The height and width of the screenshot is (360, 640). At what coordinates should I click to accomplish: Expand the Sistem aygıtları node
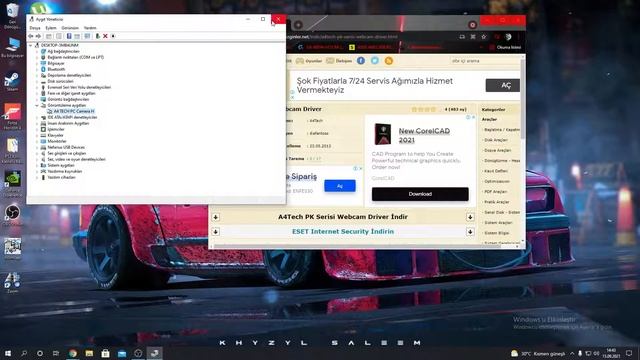[x=37, y=165]
